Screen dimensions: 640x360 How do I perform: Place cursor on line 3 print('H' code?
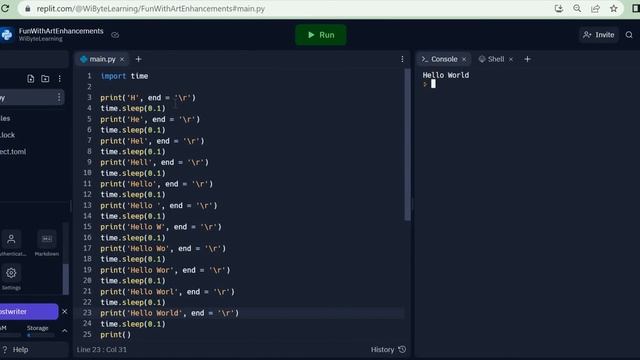[148, 98]
